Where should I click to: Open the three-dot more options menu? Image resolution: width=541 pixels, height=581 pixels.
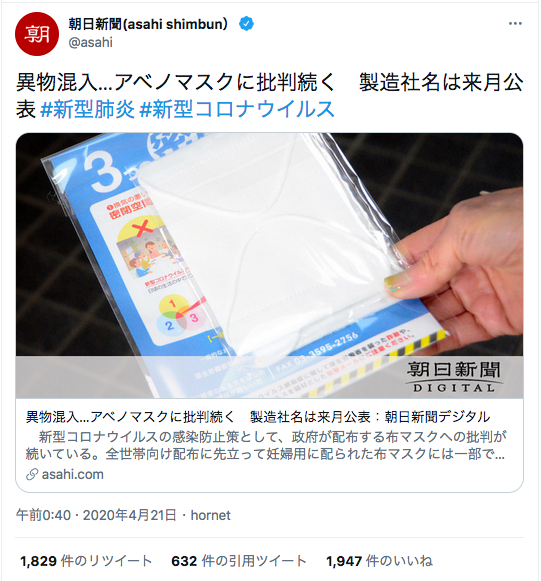coord(515,24)
